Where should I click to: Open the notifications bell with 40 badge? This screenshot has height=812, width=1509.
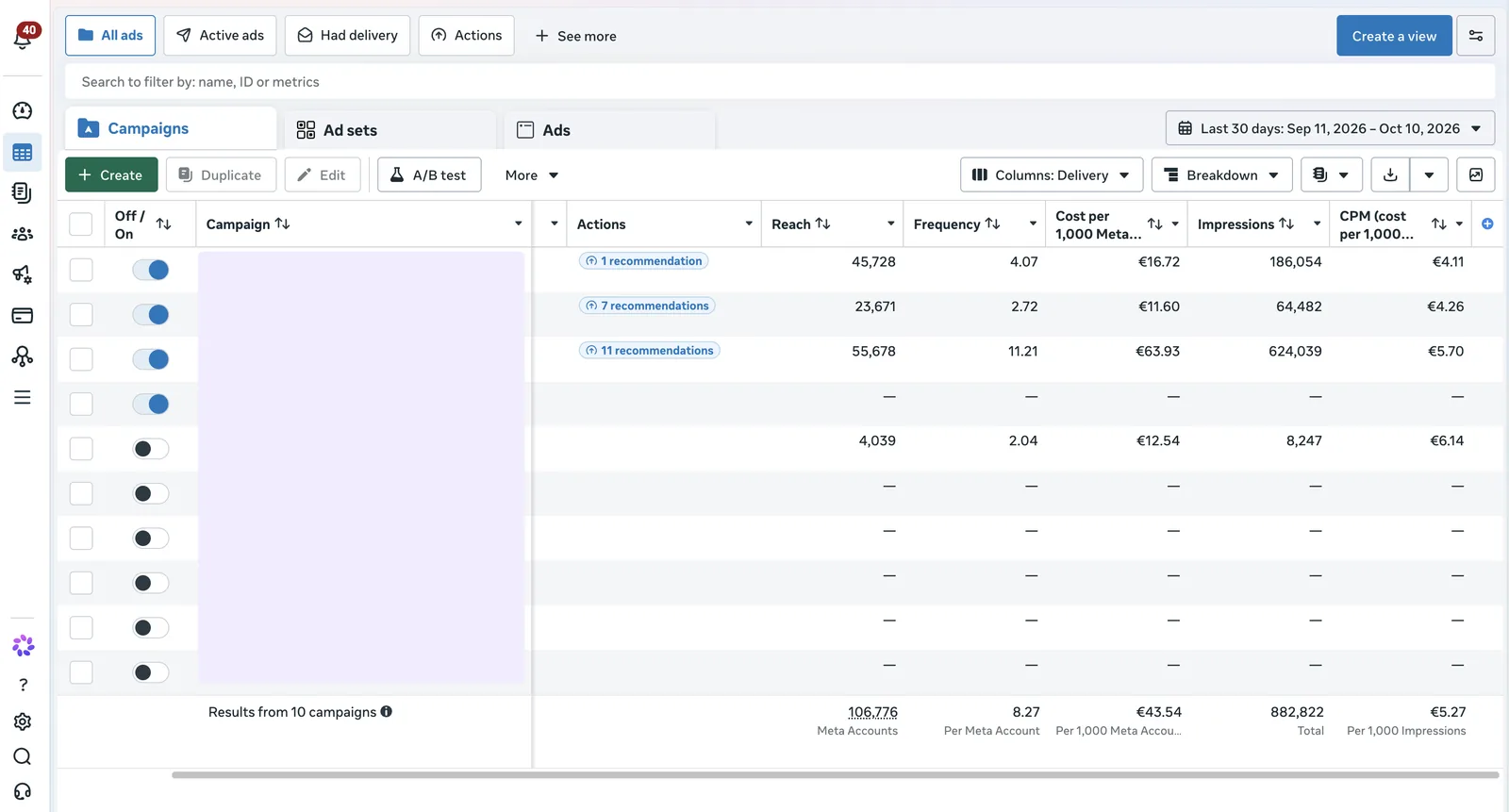(x=25, y=36)
